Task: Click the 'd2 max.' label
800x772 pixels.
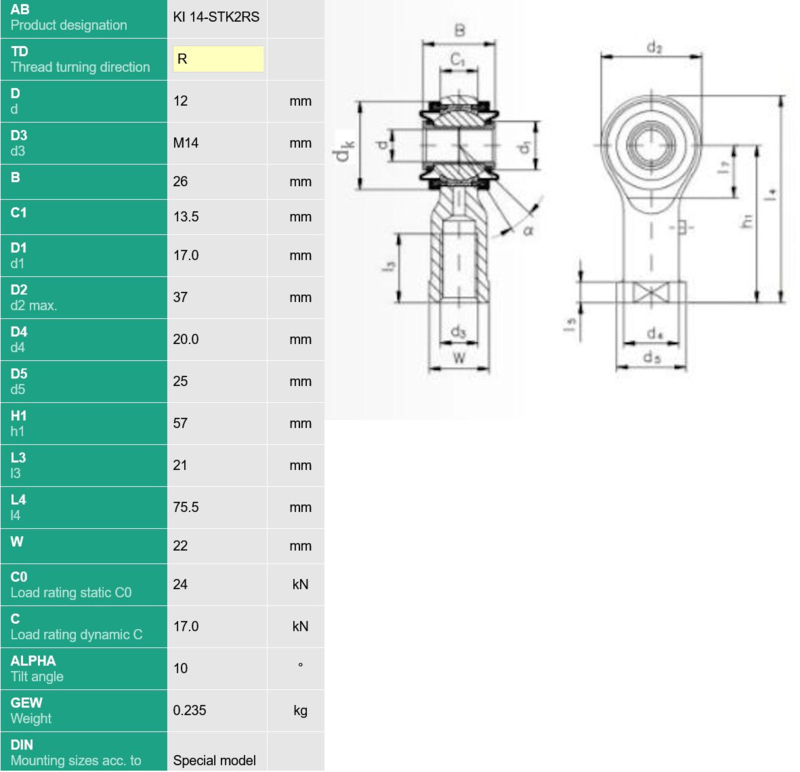Action: [34, 306]
